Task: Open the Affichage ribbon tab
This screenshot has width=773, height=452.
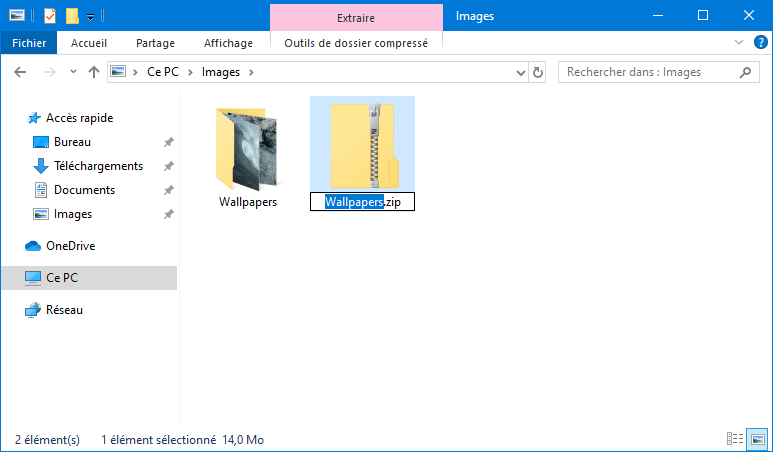Action: [228, 43]
